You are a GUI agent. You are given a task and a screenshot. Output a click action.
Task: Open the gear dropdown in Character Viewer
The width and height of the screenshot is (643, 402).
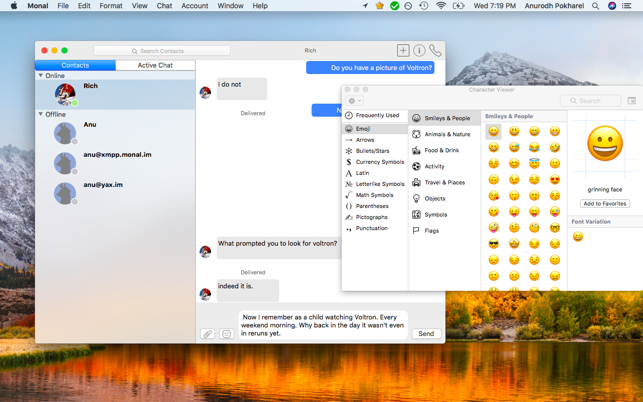(x=354, y=101)
